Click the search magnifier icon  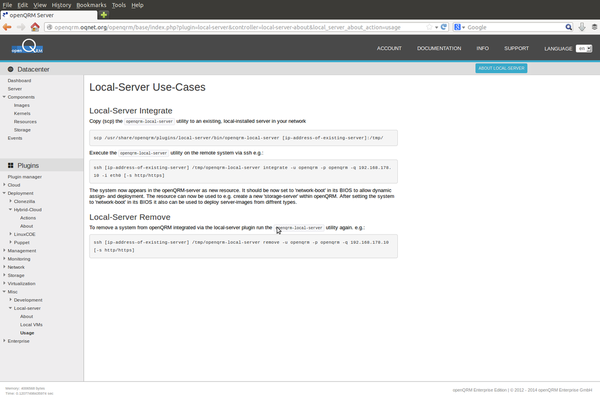click(x=569, y=27)
